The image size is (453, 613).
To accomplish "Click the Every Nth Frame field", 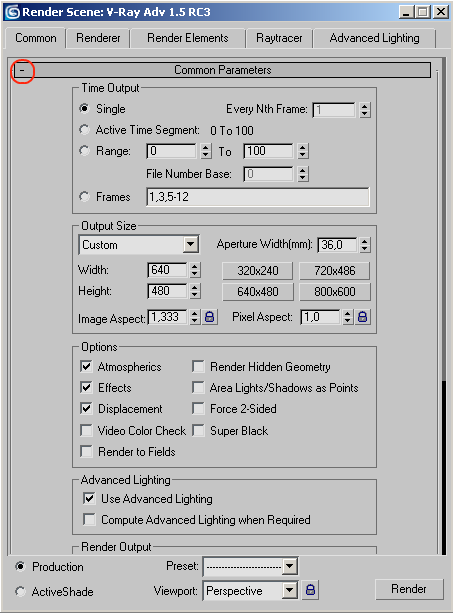I will (x=334, y=110).
